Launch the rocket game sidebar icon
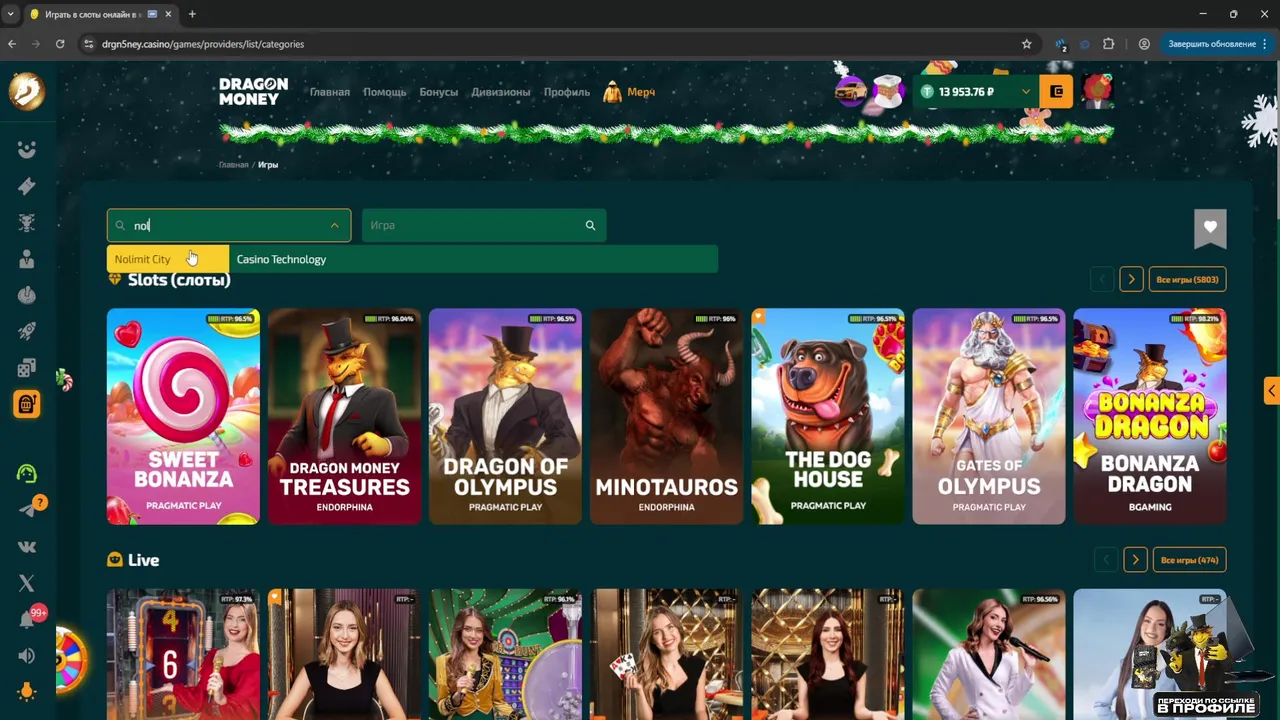The height and width of the screenshot is (720, 1280). 27,331
